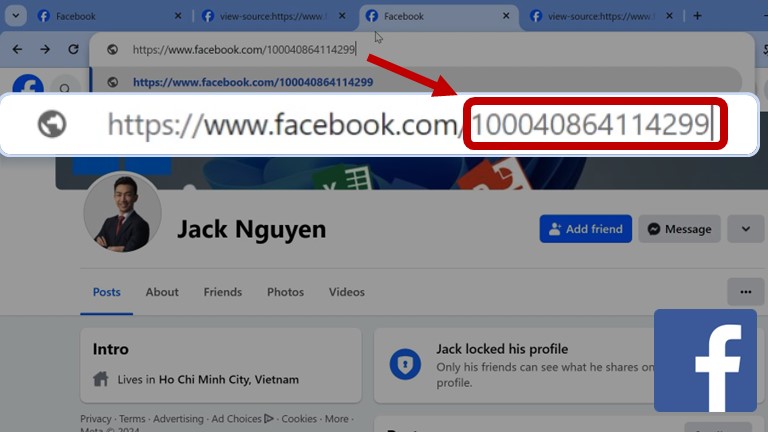This screenshot has width=768, height=432.
Task: Close the active Facebook tab
Action: [x=506, y=16]
